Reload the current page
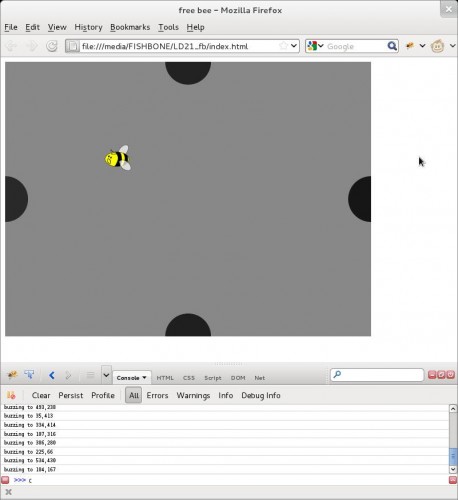458x500 pixels. point(52,46)
